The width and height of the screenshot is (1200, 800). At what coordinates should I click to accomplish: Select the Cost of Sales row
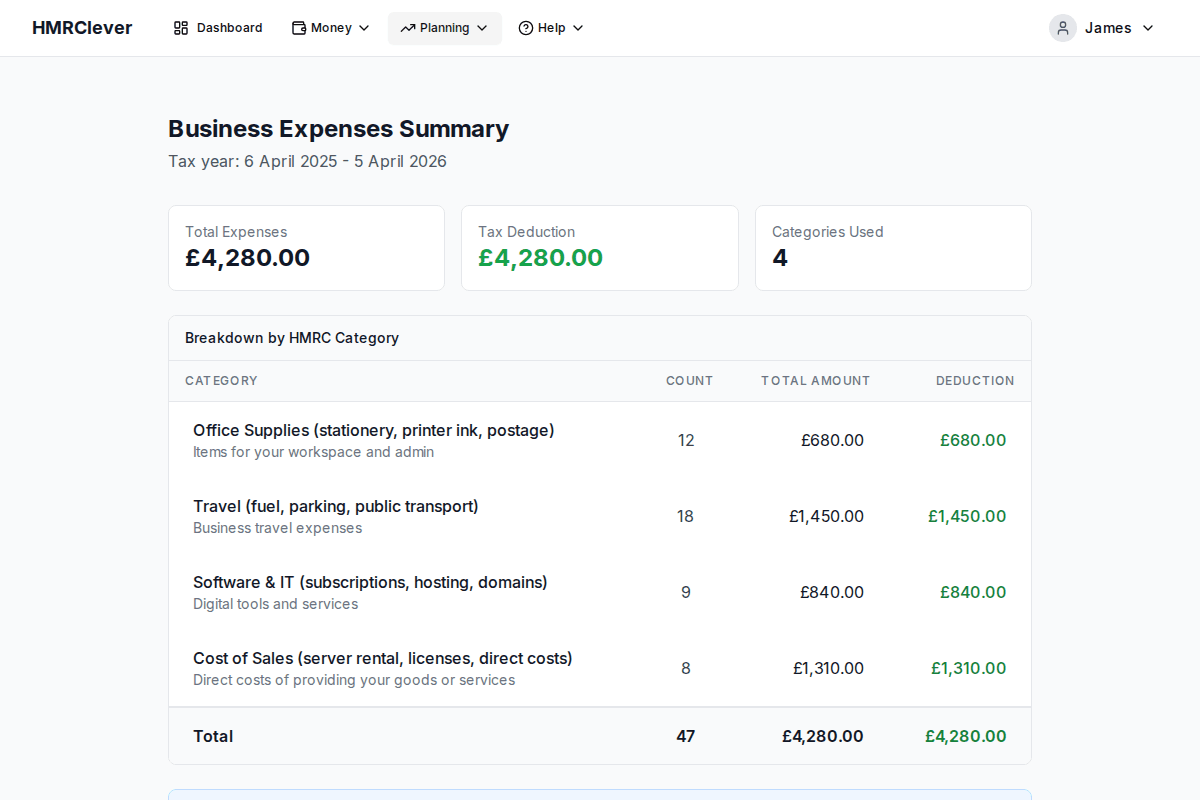coord(599,668)
